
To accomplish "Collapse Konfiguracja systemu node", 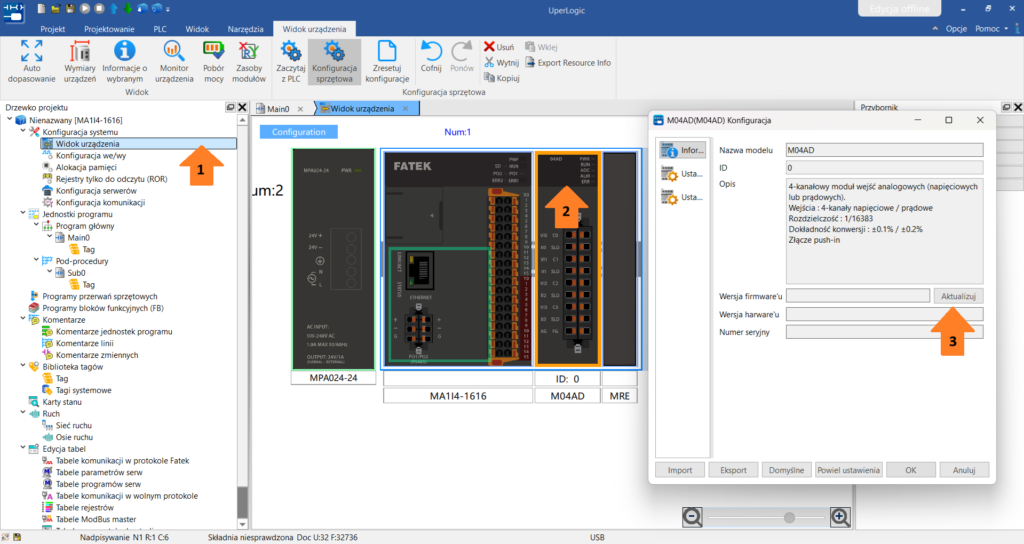I will point(23,132).
